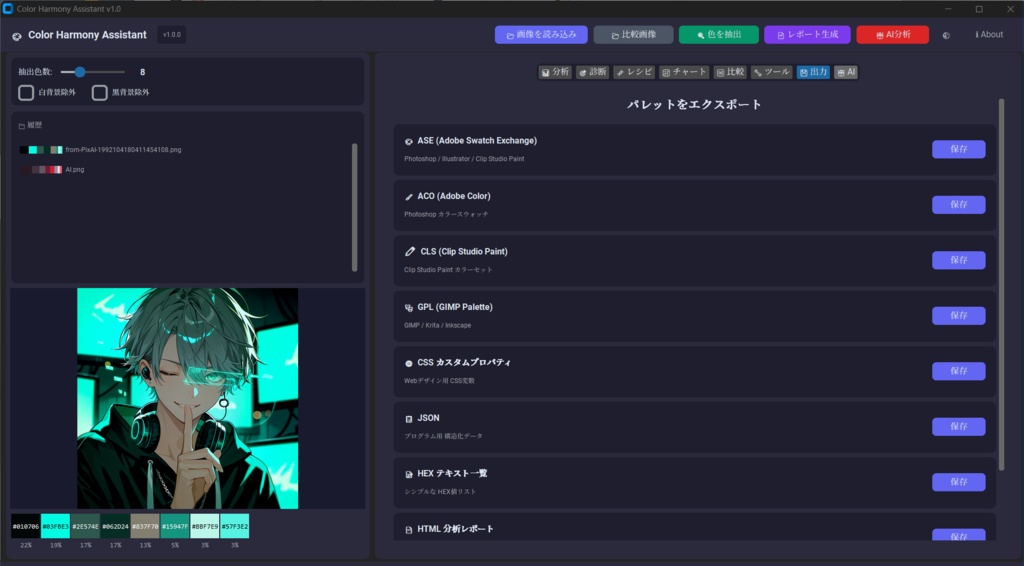Save the GPL GIMP Palette file
Image resolution: width=1024 pixels, height=566 pixels.
click(958, 315)
